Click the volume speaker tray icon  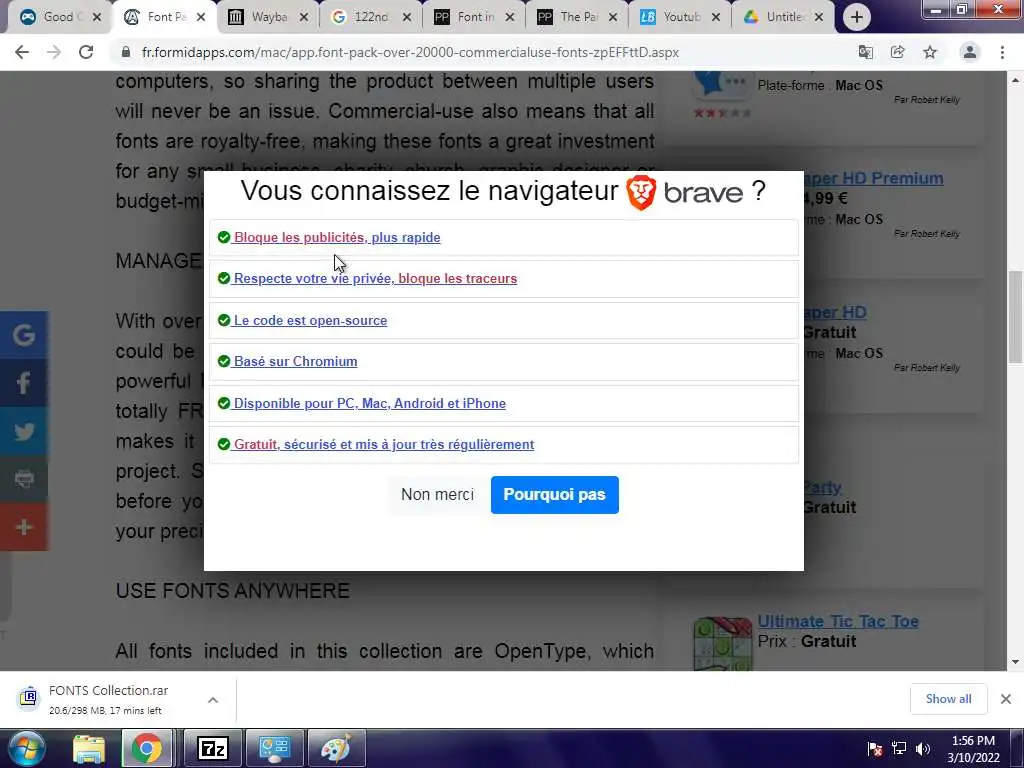click(923, 749)
